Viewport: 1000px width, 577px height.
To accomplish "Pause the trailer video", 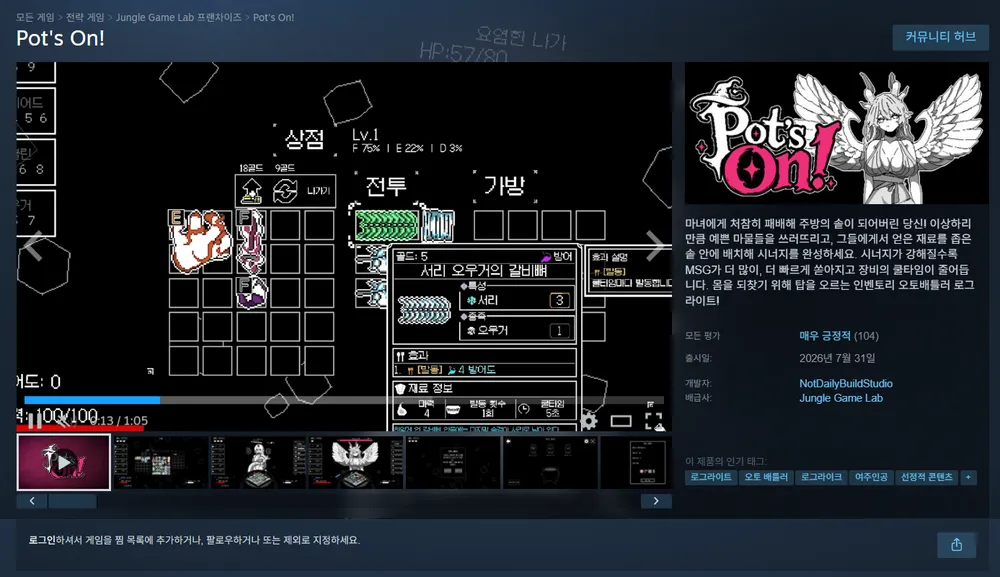I will [35, 420].
